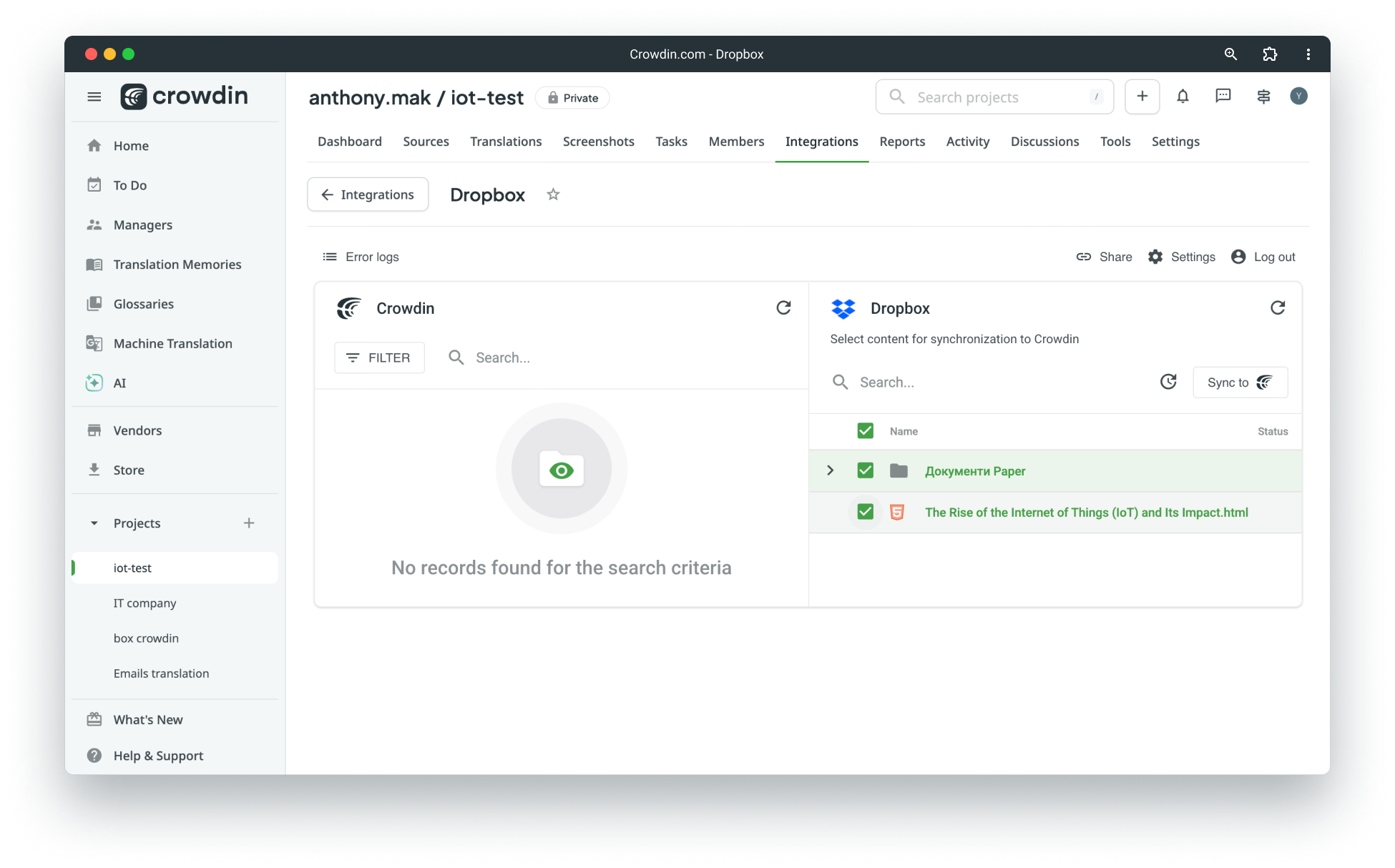Click the Dropbox logo icon
The image size is (1395, 868).
pyautogui.click(x=843, y=308)
